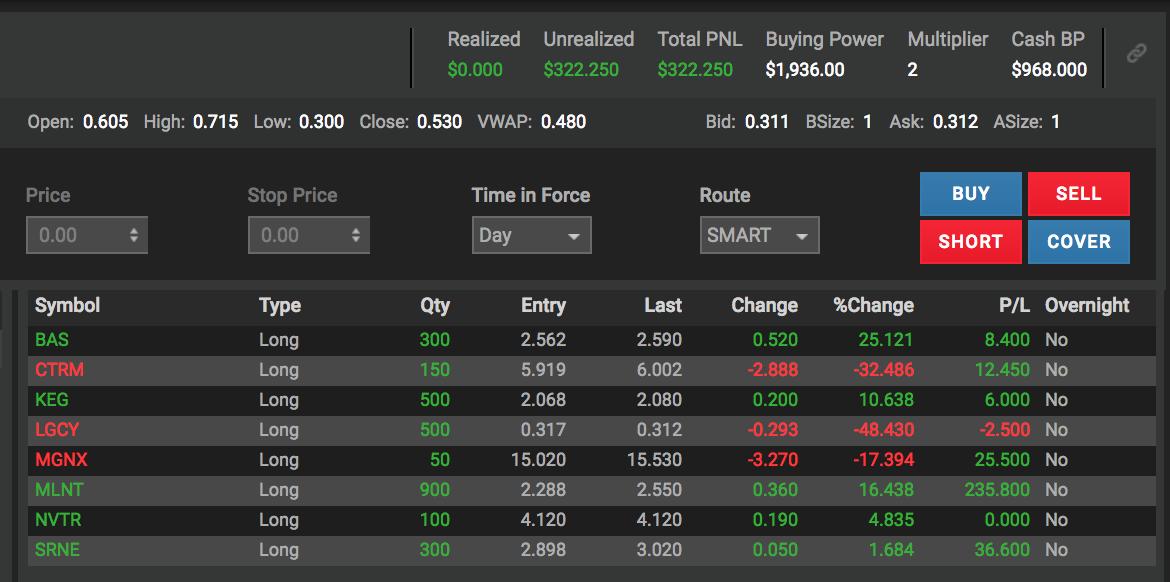
Task: Select the NVTR symbol
Action: pyautogui.click(x=58, y=520)
